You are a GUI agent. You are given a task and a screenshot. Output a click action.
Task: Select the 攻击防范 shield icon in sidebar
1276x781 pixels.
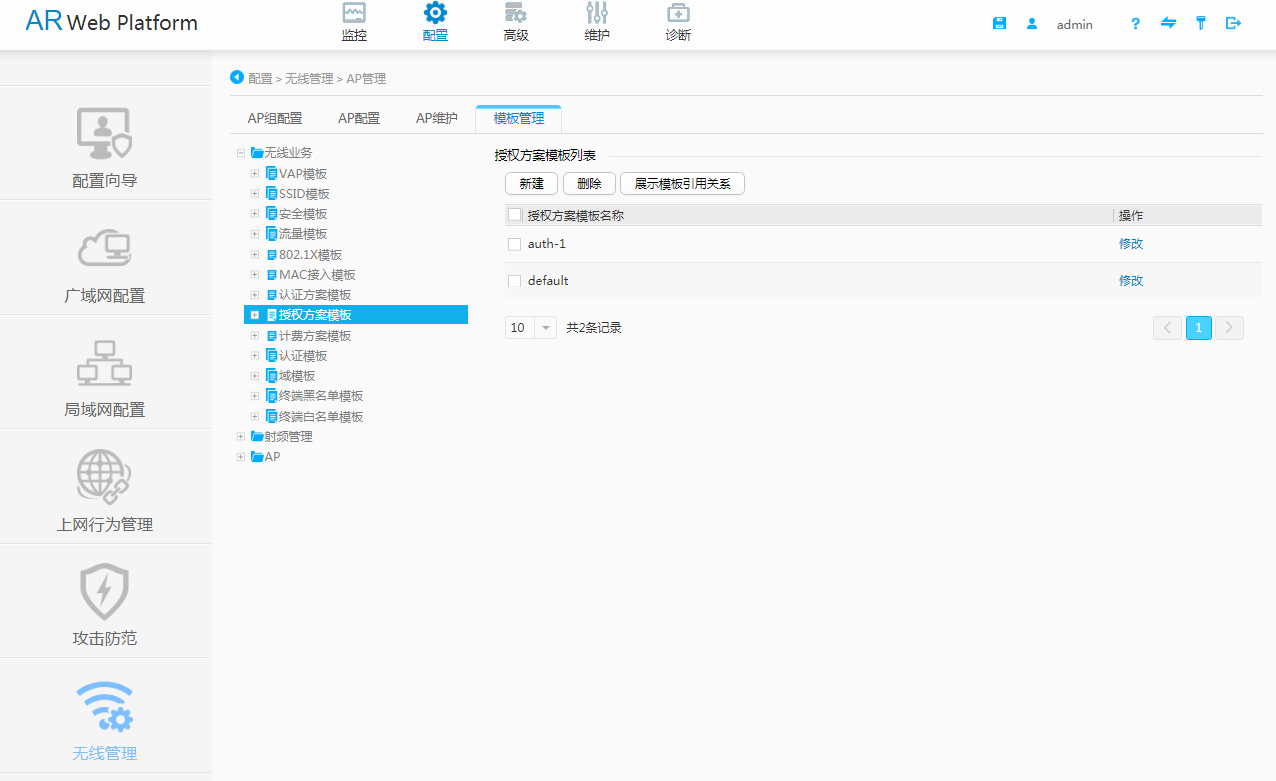(x=105, y=591)
